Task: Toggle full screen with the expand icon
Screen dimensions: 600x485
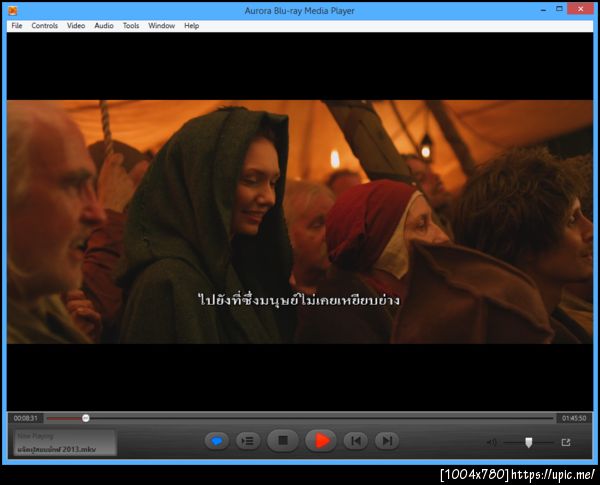Action: [x=566, y=443]
